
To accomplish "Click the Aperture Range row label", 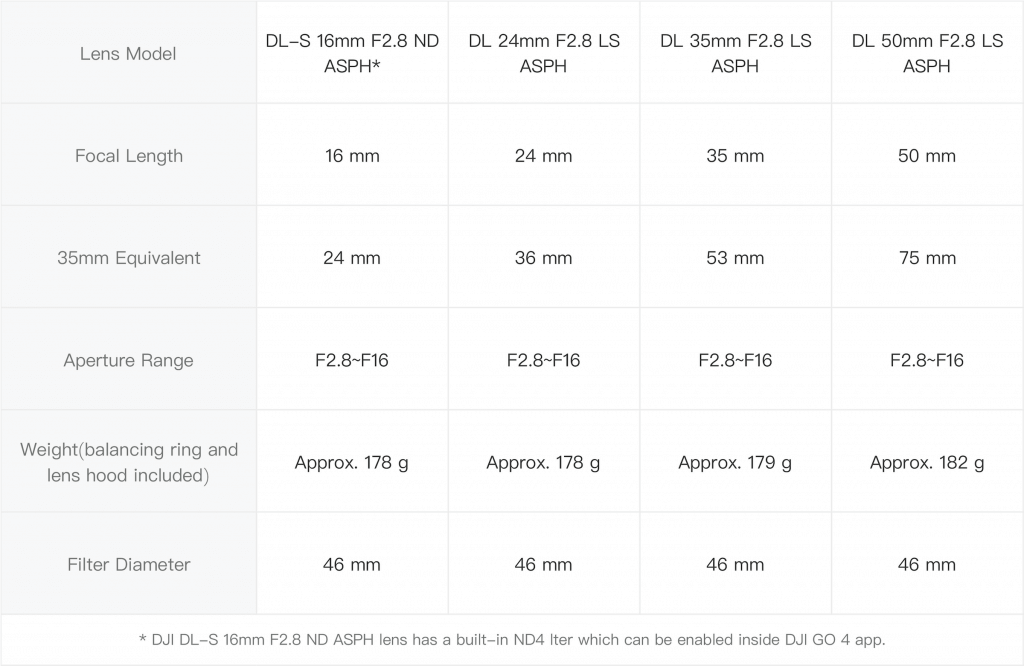I will [x=128, y=360].
